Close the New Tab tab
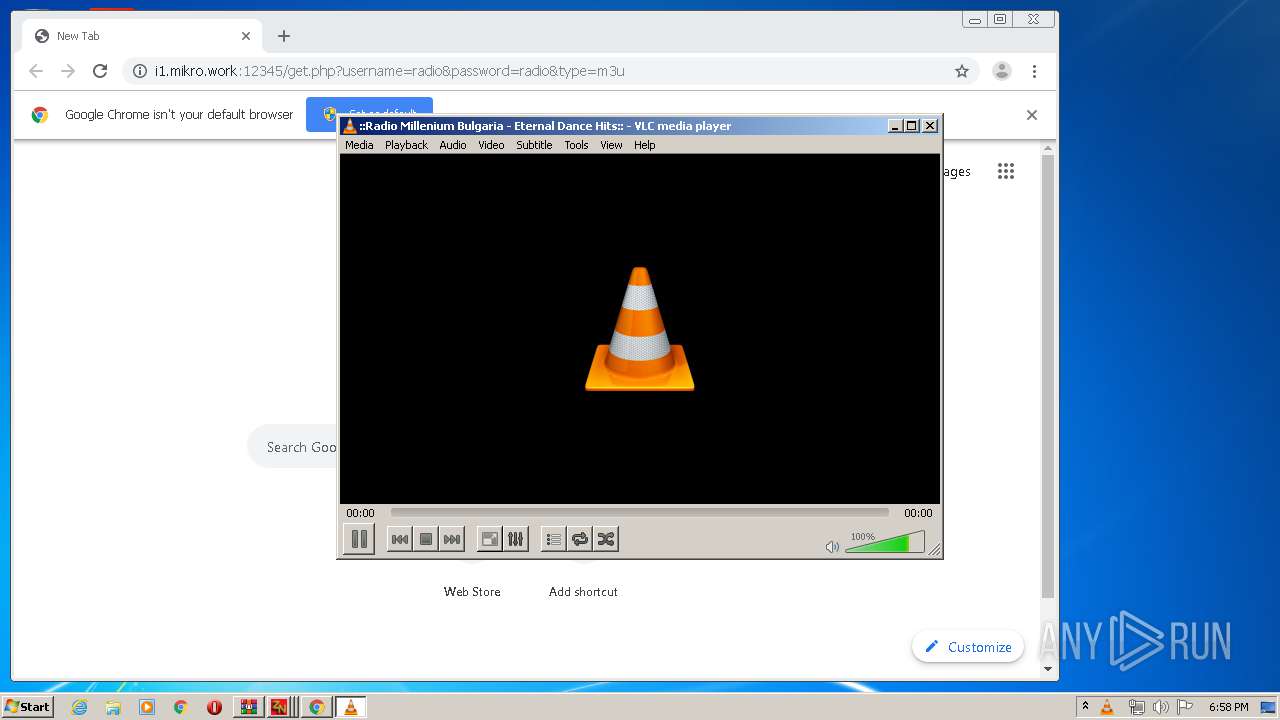This screenshot has height=720, width=1280. point(246,36)
